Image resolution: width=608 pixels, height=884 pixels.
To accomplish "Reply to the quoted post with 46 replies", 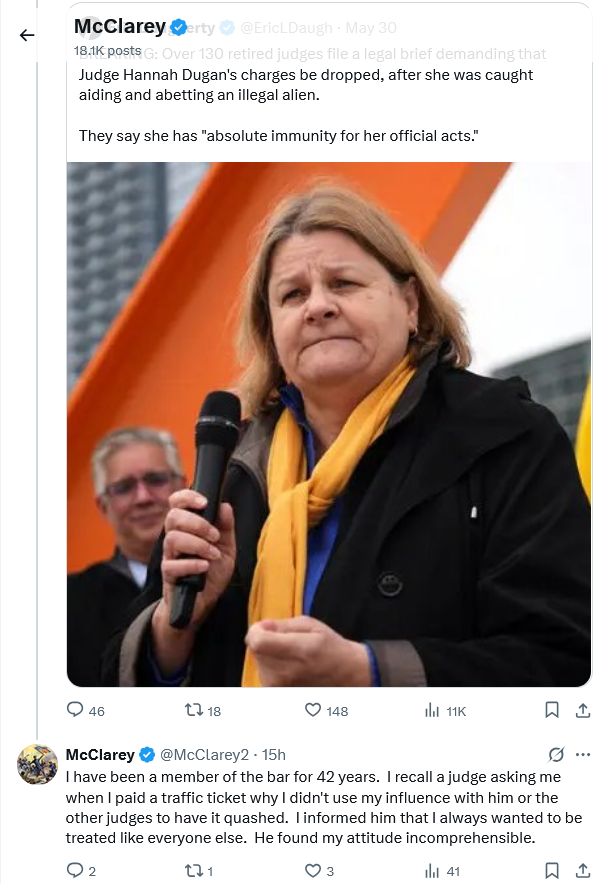I will 75,710.
